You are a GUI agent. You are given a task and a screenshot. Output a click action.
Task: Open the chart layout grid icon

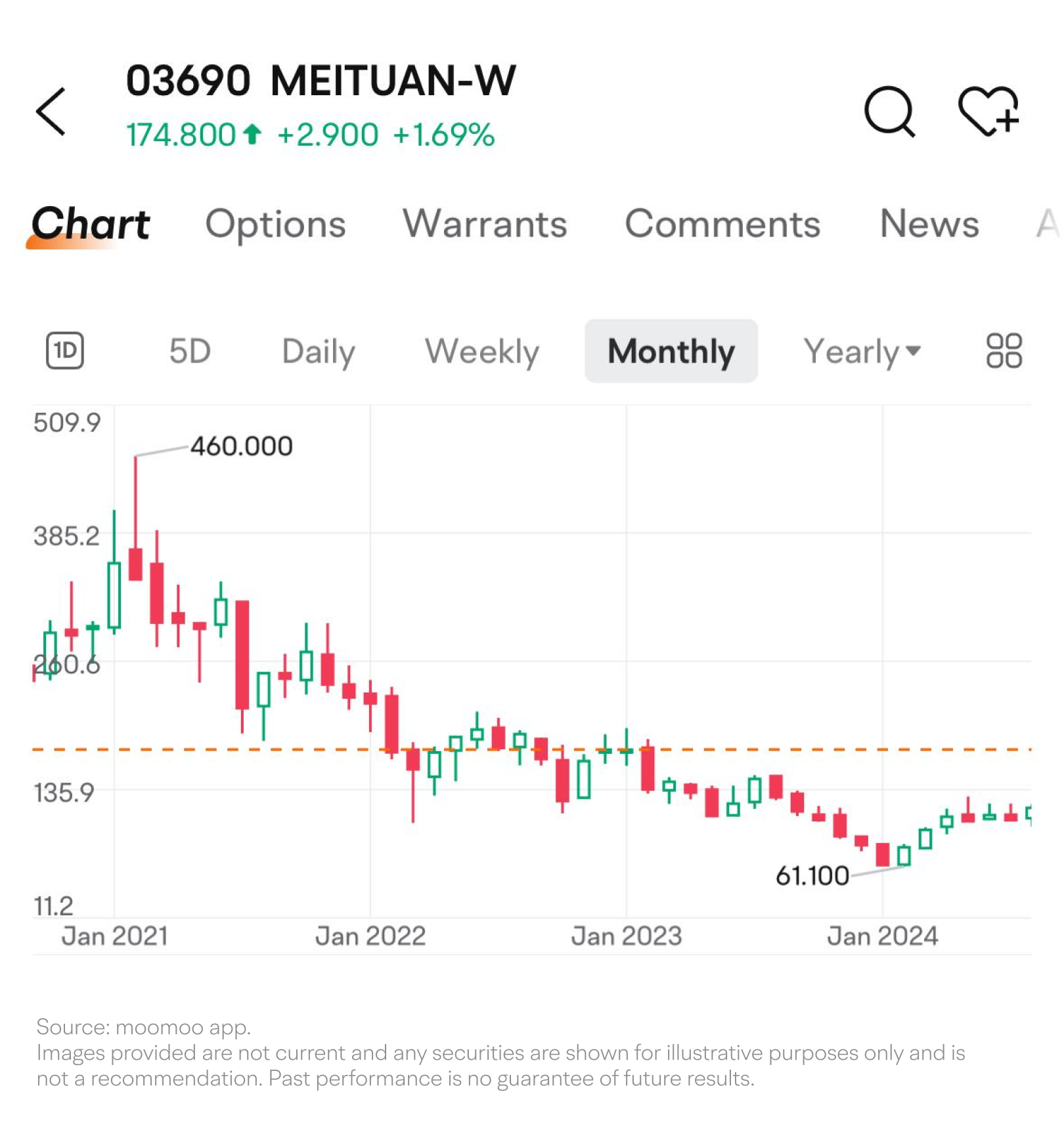tap(1004, 351)
